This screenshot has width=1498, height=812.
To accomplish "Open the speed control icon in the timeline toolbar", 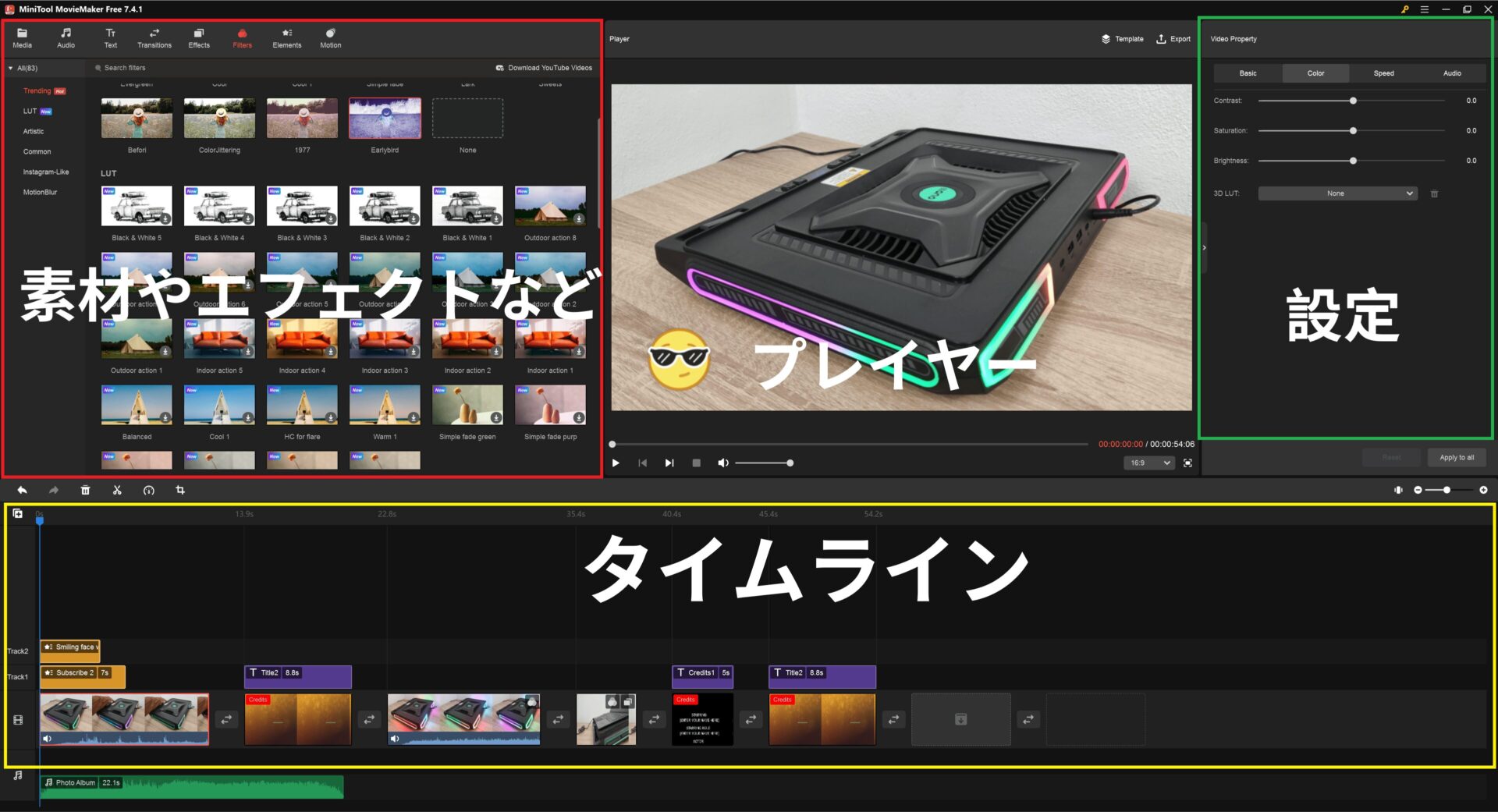I will click(148, 490).
